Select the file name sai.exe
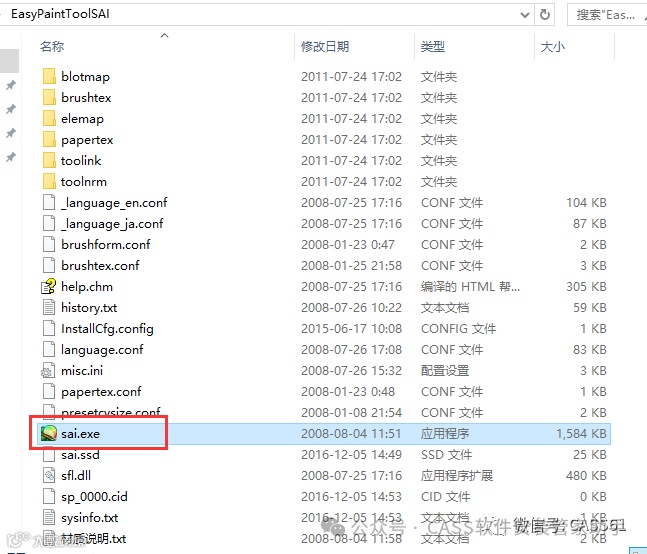The width and height of the screenshot is (647, 554). (80, 434)
